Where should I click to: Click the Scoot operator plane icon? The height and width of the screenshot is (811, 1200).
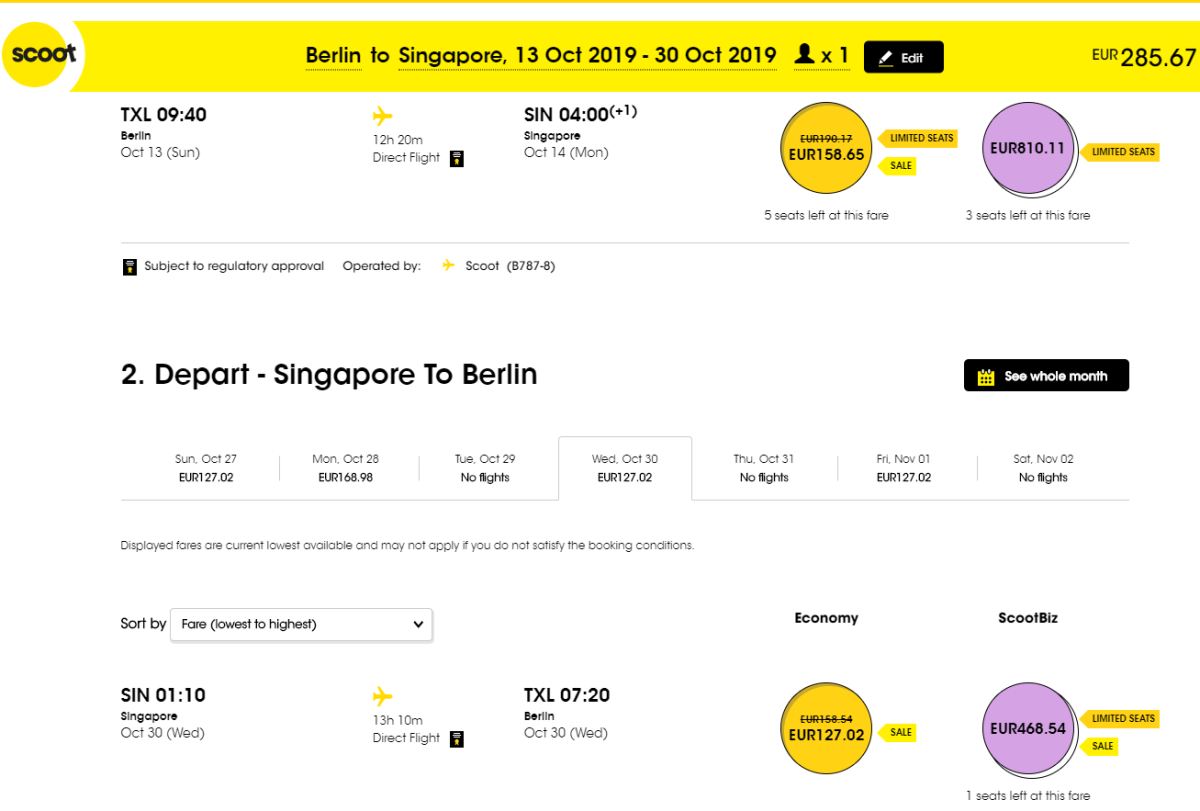449,266
